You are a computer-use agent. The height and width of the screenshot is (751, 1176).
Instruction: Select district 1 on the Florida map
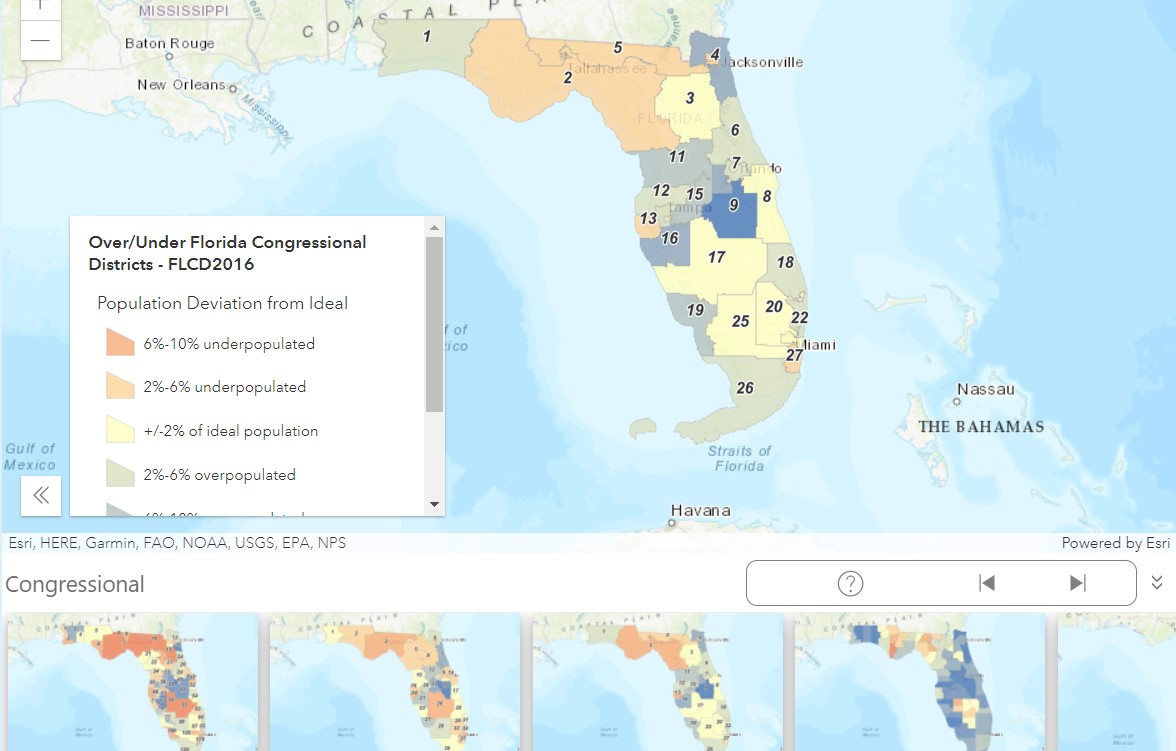(427, 36)
